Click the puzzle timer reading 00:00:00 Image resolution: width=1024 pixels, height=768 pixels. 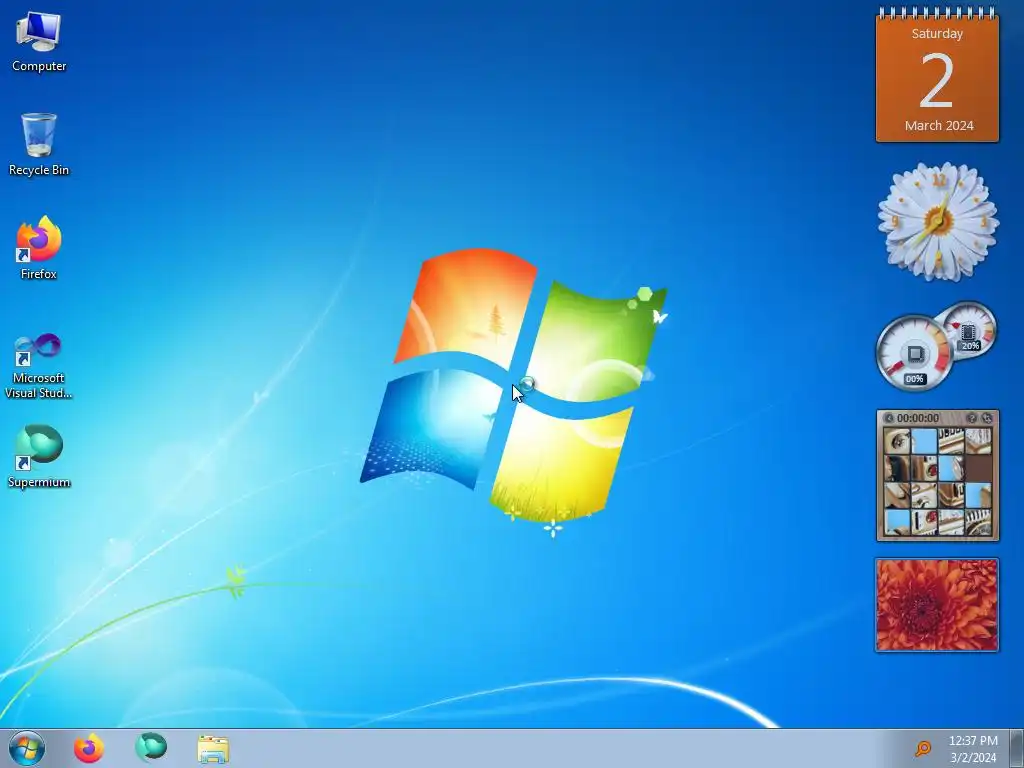pos(918,418)
